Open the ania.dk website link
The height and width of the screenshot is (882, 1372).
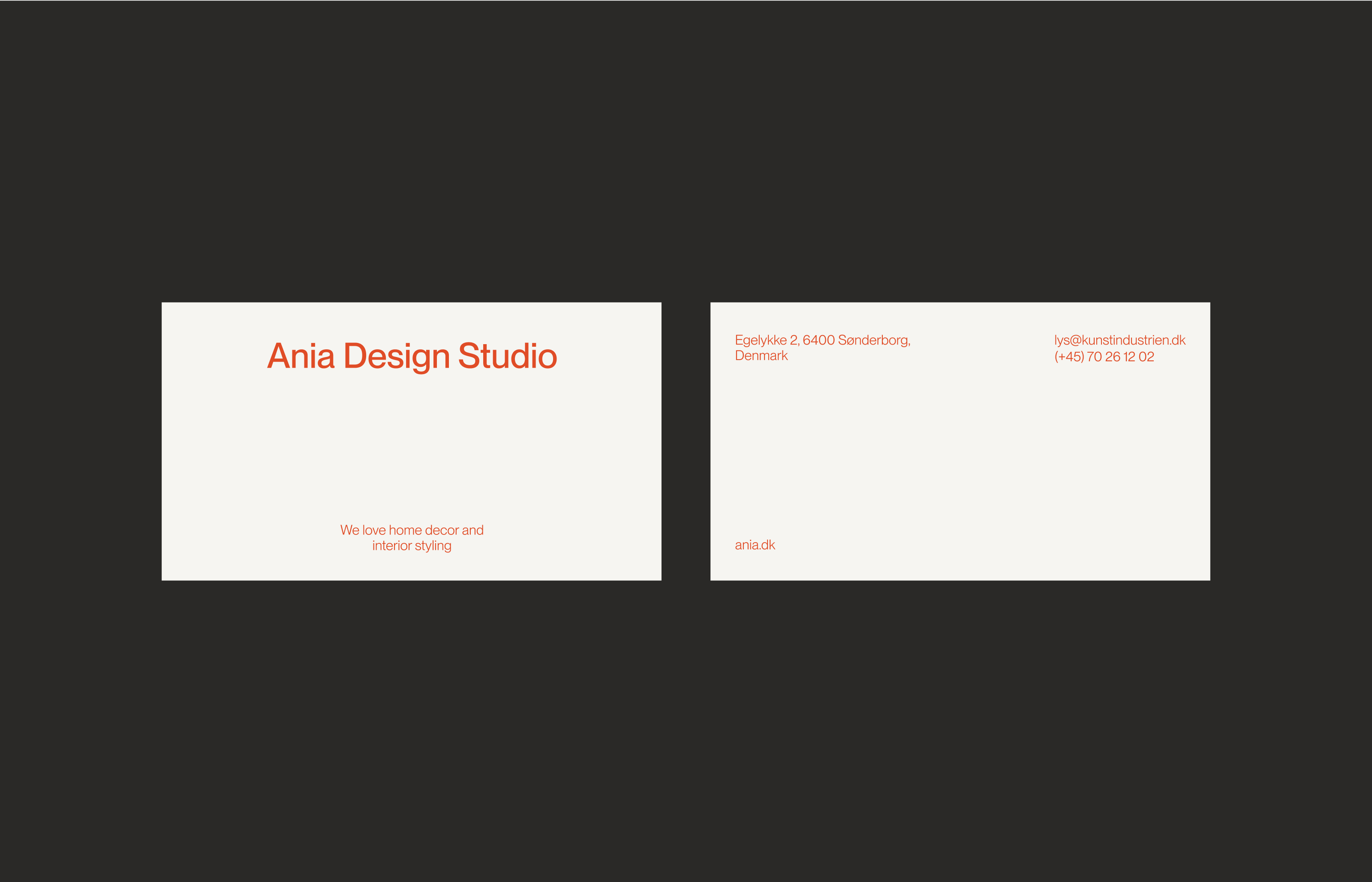click(x=755, y=545)
